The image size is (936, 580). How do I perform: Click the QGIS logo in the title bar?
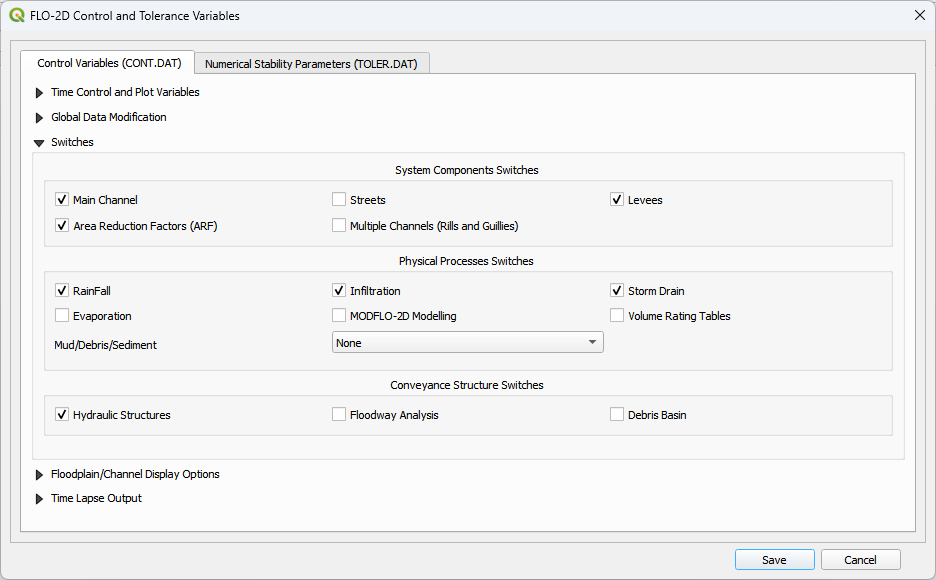pyautogui.click(x=17, y=16)
